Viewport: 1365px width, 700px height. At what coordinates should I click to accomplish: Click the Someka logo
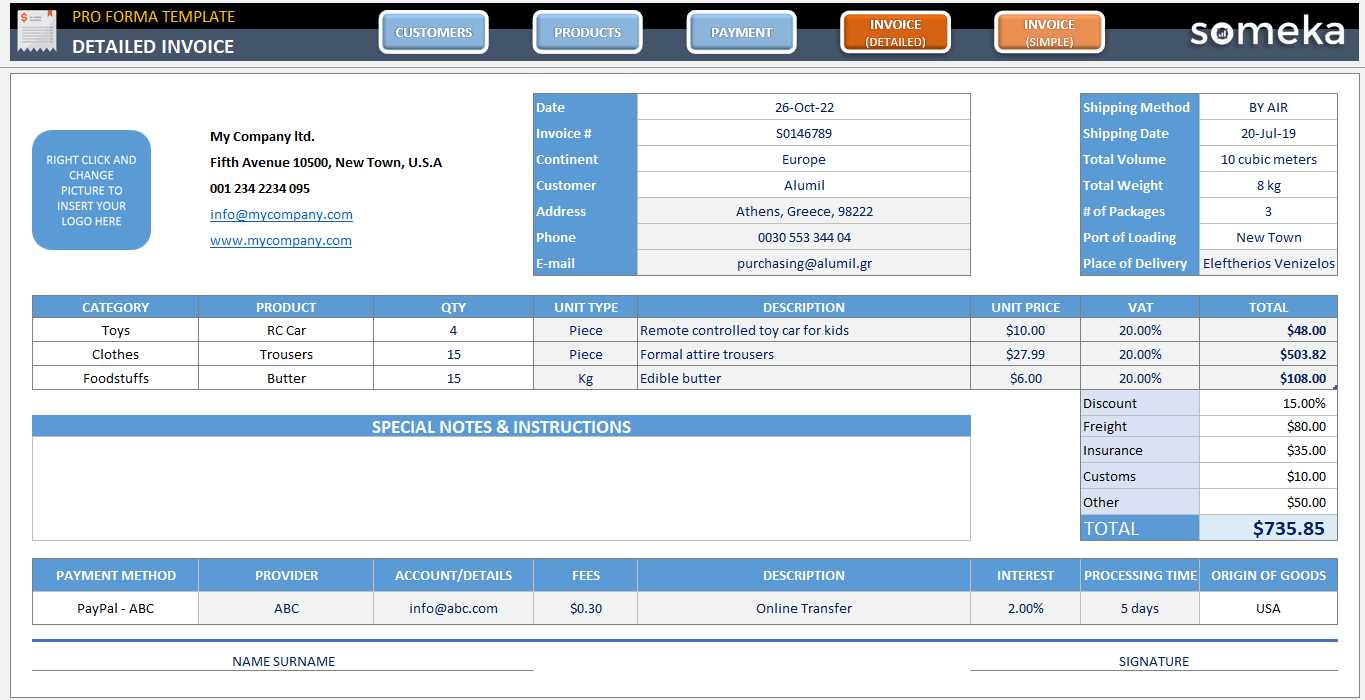(1267, 32)
